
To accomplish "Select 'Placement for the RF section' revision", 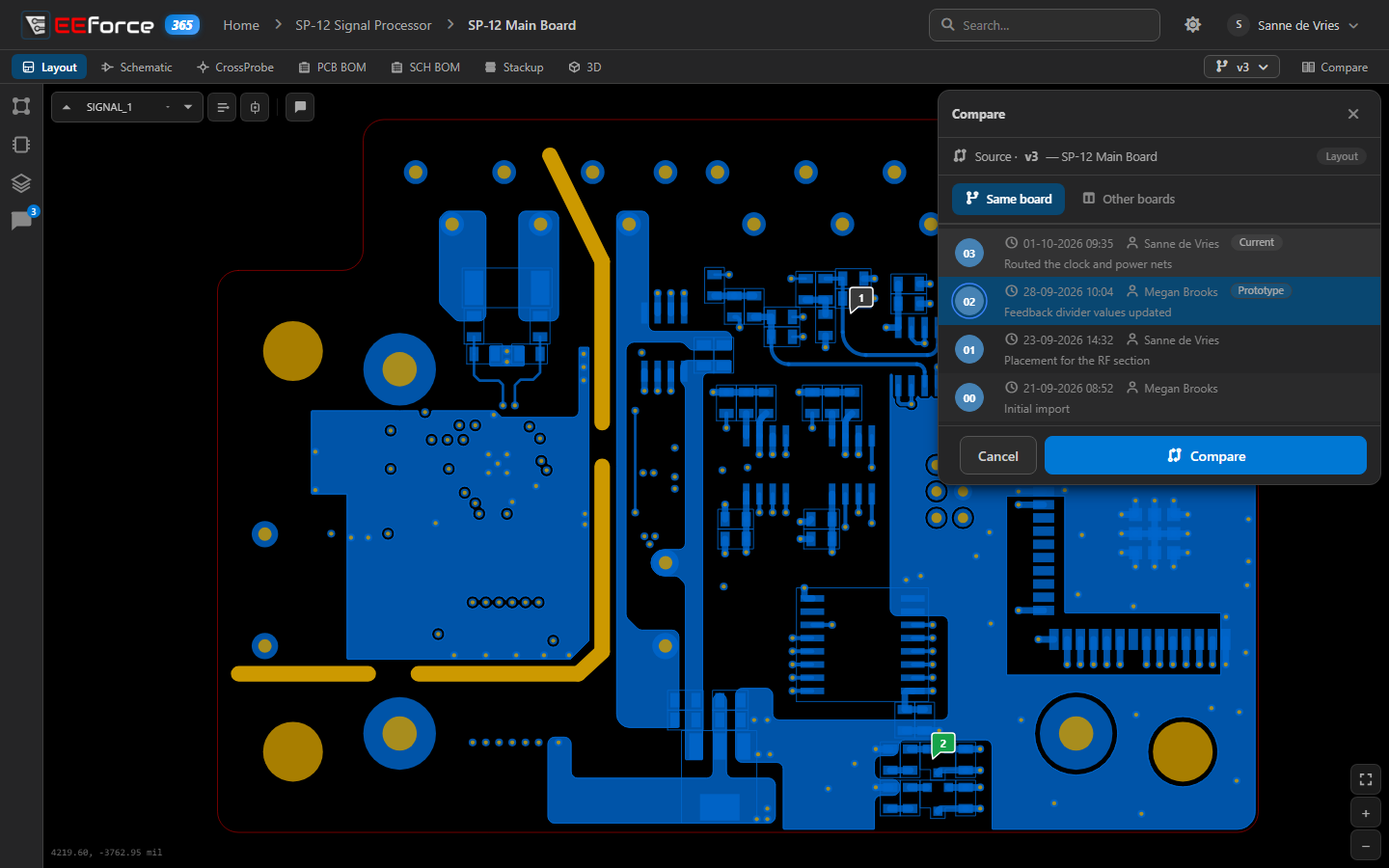I will click(x=1159, y=350).
